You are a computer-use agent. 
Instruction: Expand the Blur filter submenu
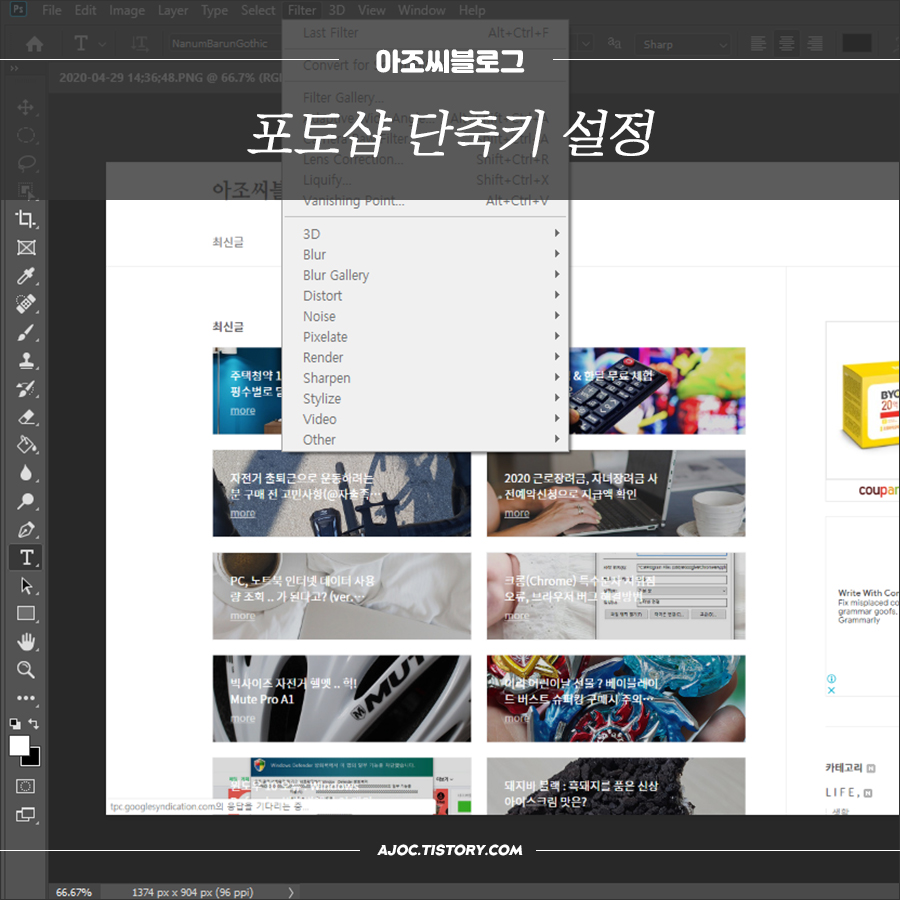pyautogui.click(x=425, y=254)
